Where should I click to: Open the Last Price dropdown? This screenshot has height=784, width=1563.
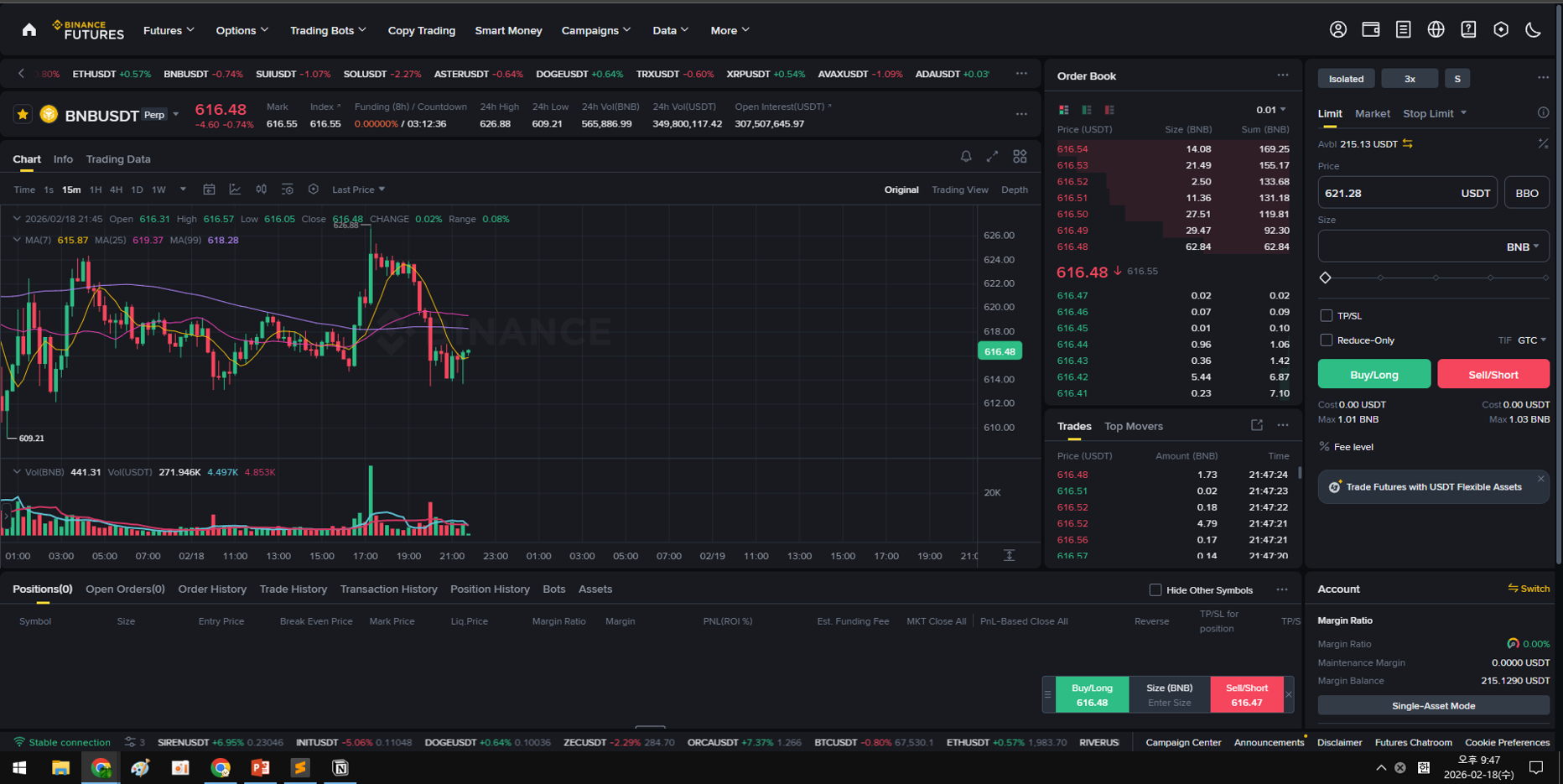358,190
